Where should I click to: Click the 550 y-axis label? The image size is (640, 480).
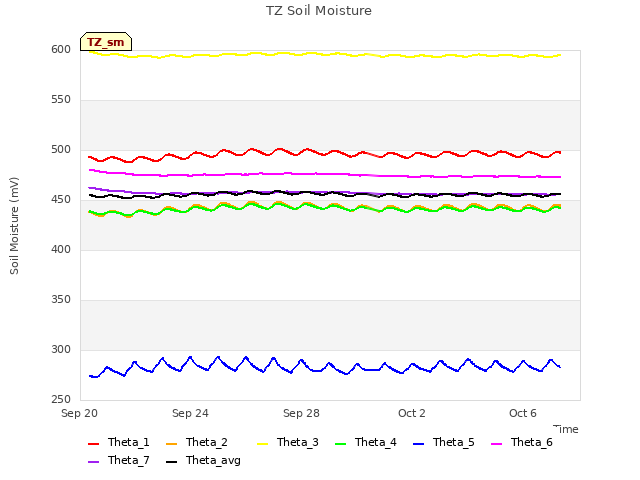(61, 100)
